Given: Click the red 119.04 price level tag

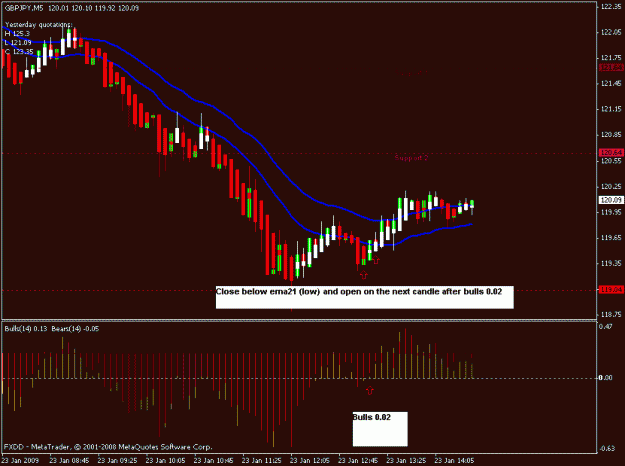Looking at the screenshot, I should 611,290.
